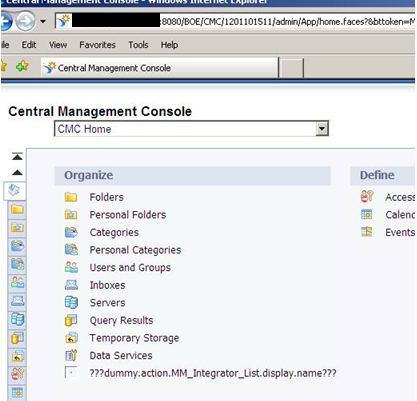The image size is (417, 401).
Task: Click the browser Back arrow button
Action: (6, 22)
